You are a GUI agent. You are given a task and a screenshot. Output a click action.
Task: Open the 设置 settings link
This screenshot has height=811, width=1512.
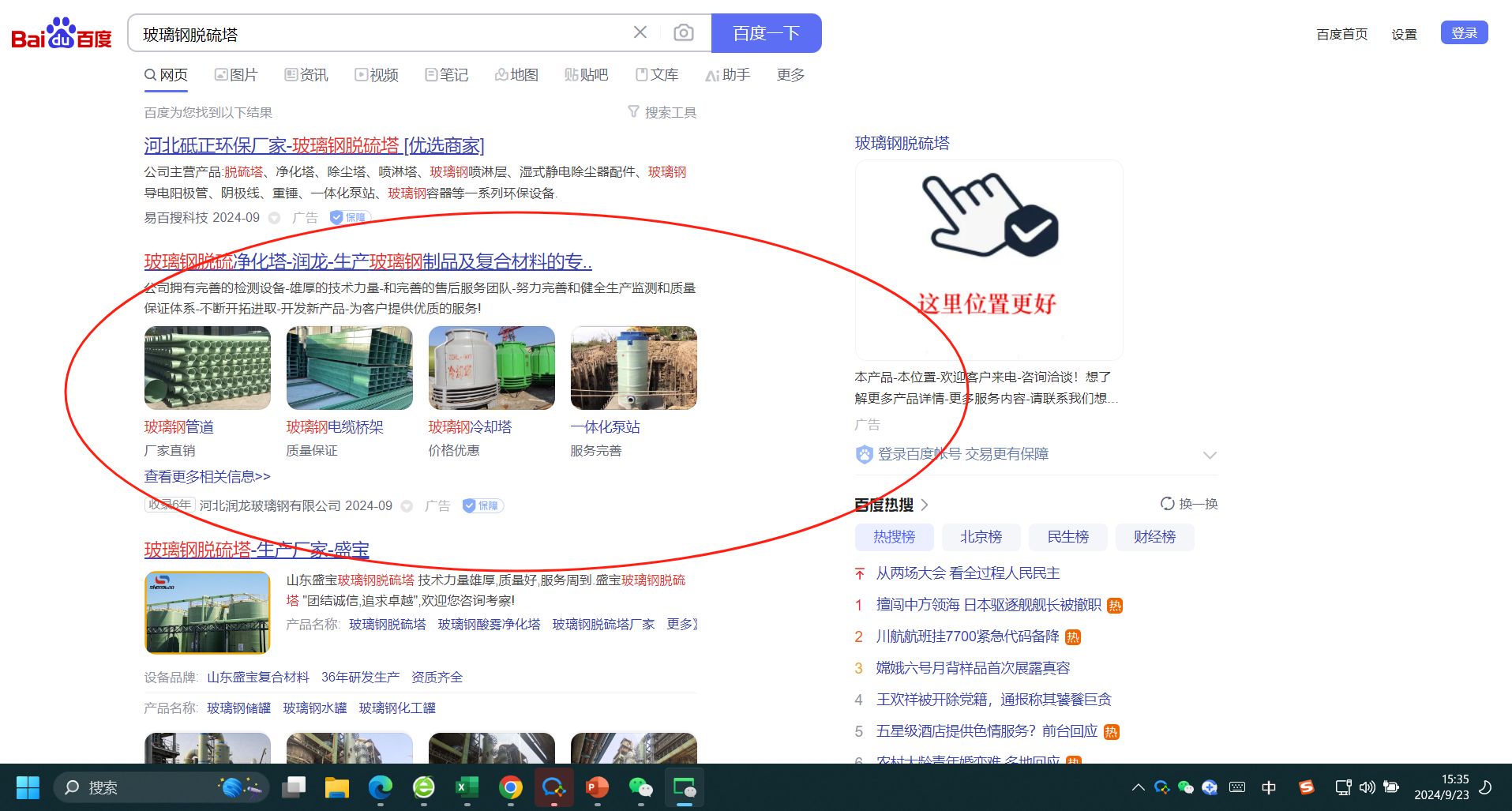1404,34
